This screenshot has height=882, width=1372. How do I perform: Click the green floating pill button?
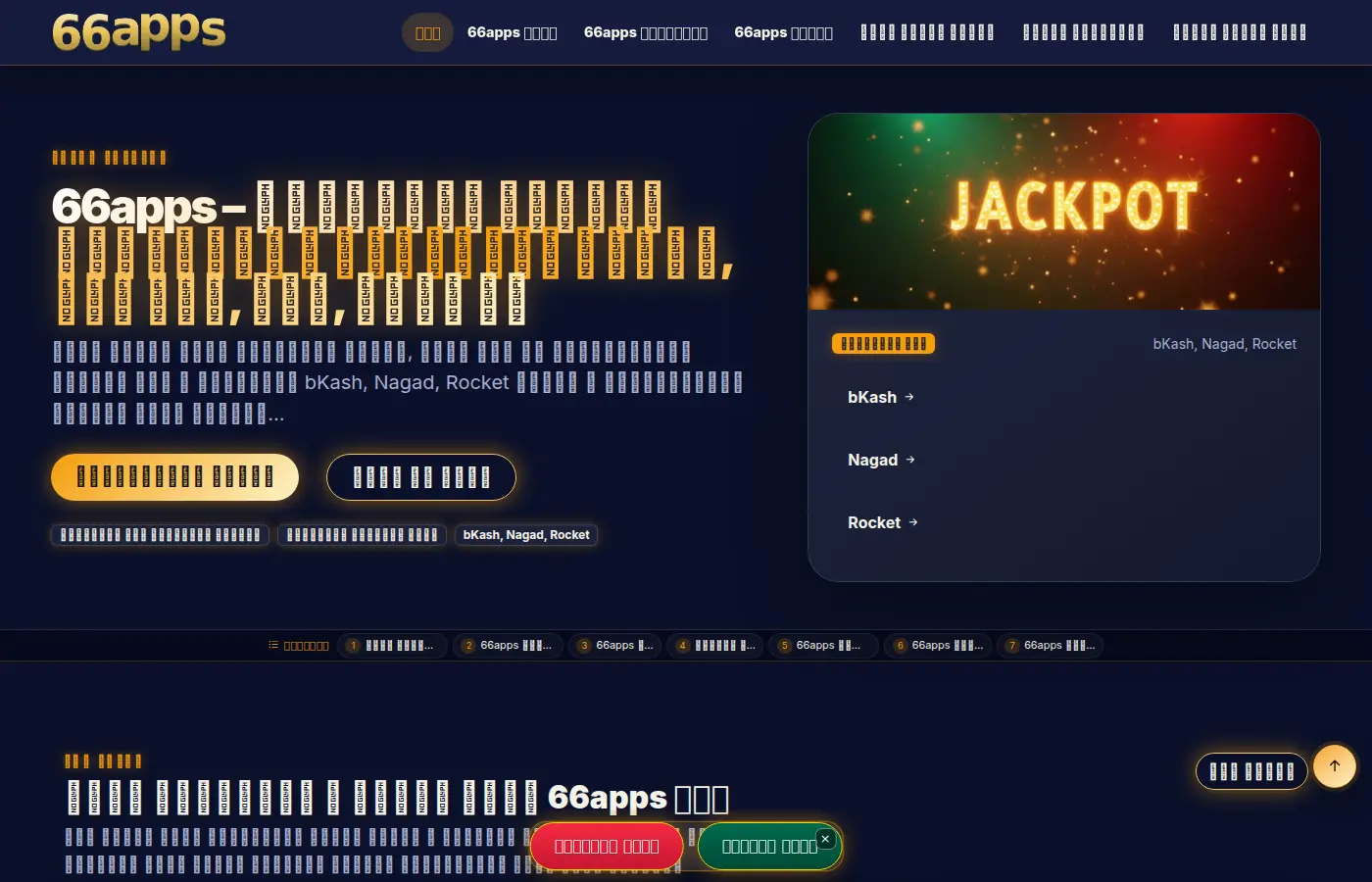click(769, 846)
